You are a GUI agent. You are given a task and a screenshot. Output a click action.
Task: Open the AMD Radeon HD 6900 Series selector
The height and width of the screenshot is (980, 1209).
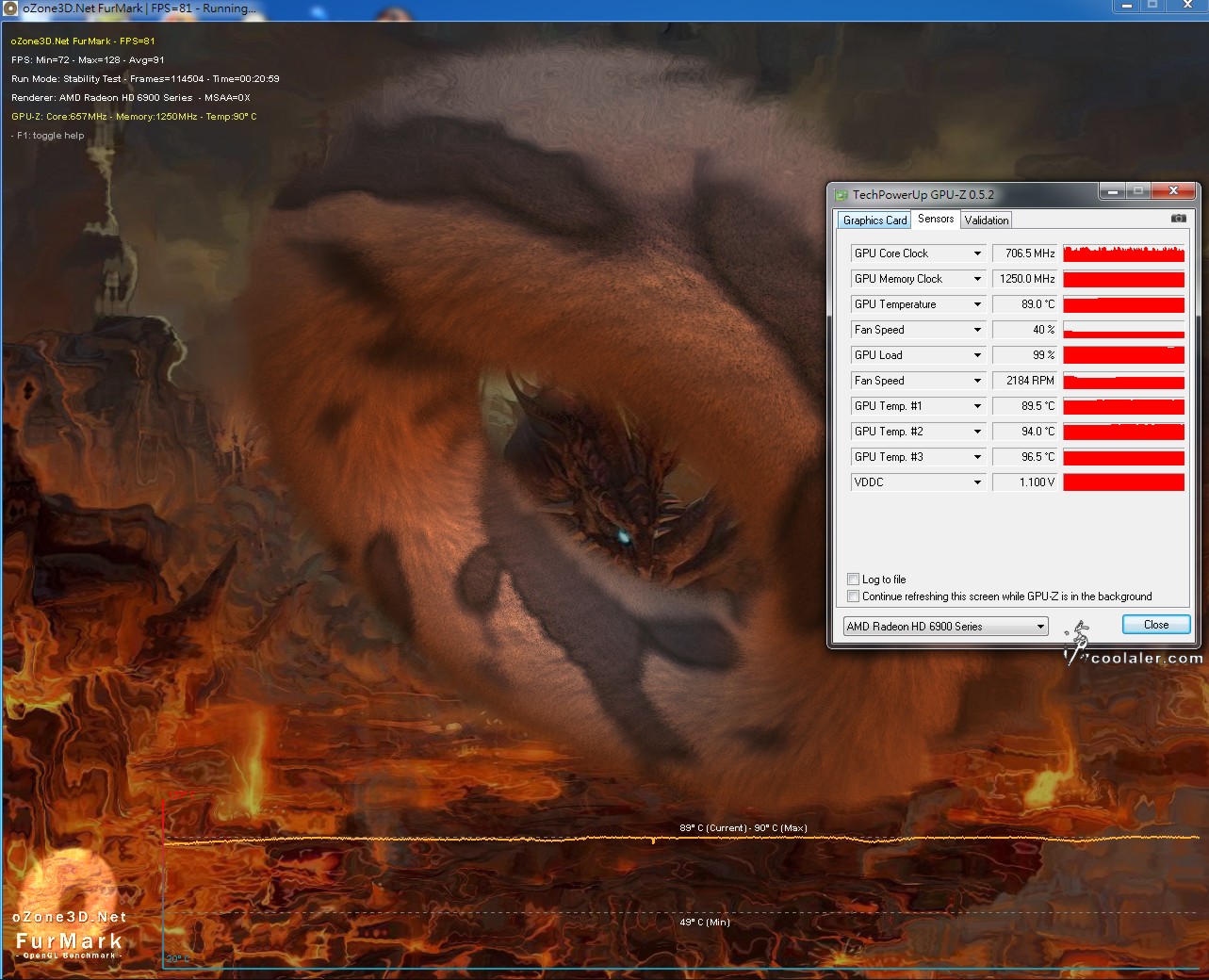pyautogui.click(x=945, y=627)
